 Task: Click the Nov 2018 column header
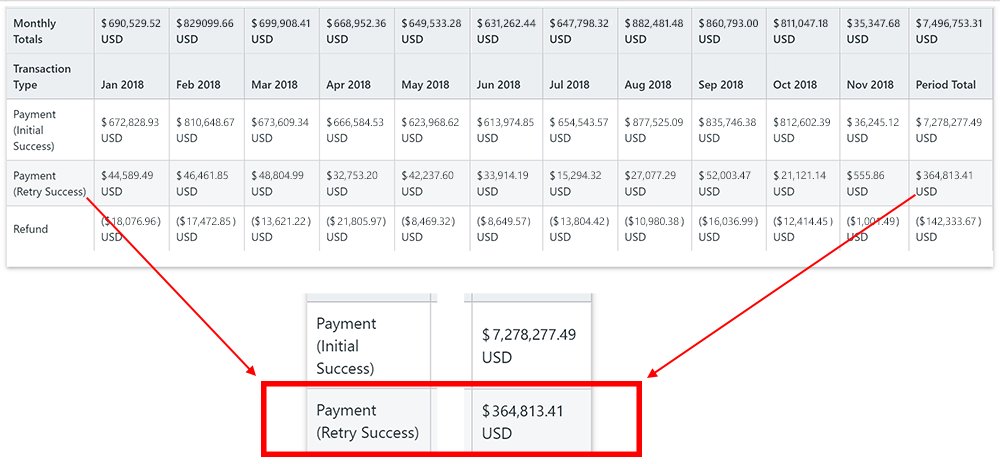coord(870,84)
